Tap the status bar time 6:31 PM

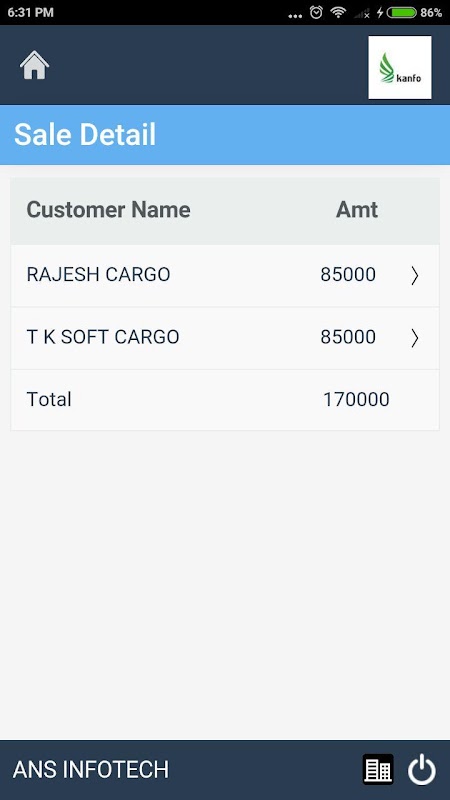(31, 12)
